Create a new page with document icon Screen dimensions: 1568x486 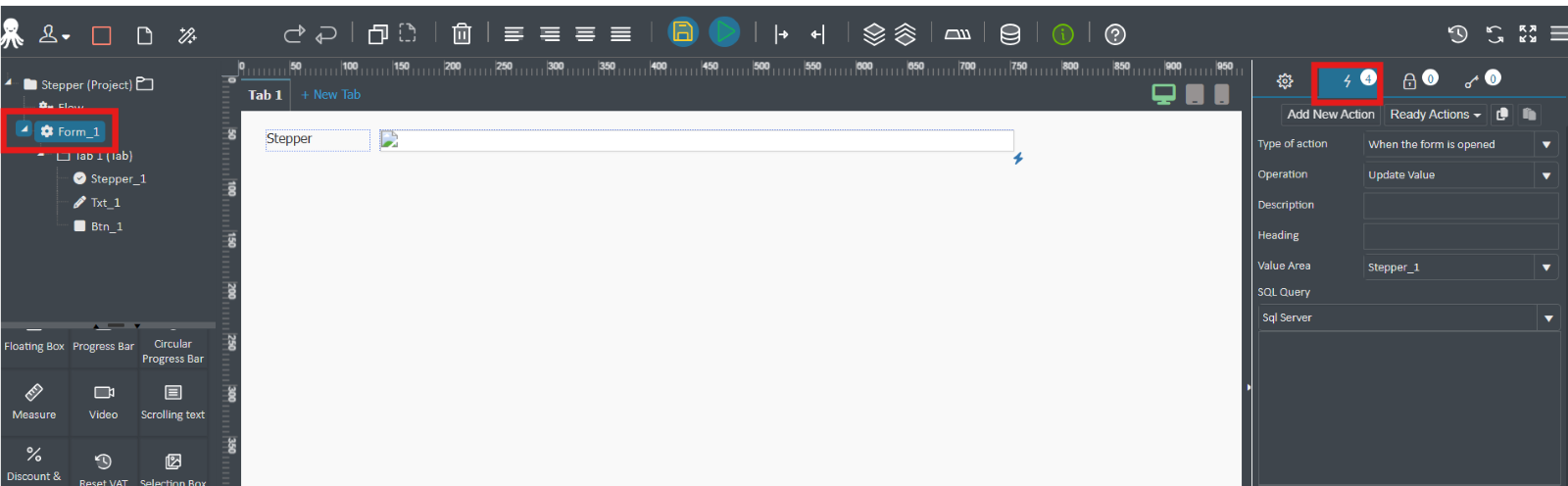pyautogui.click(x=145, y=35)
